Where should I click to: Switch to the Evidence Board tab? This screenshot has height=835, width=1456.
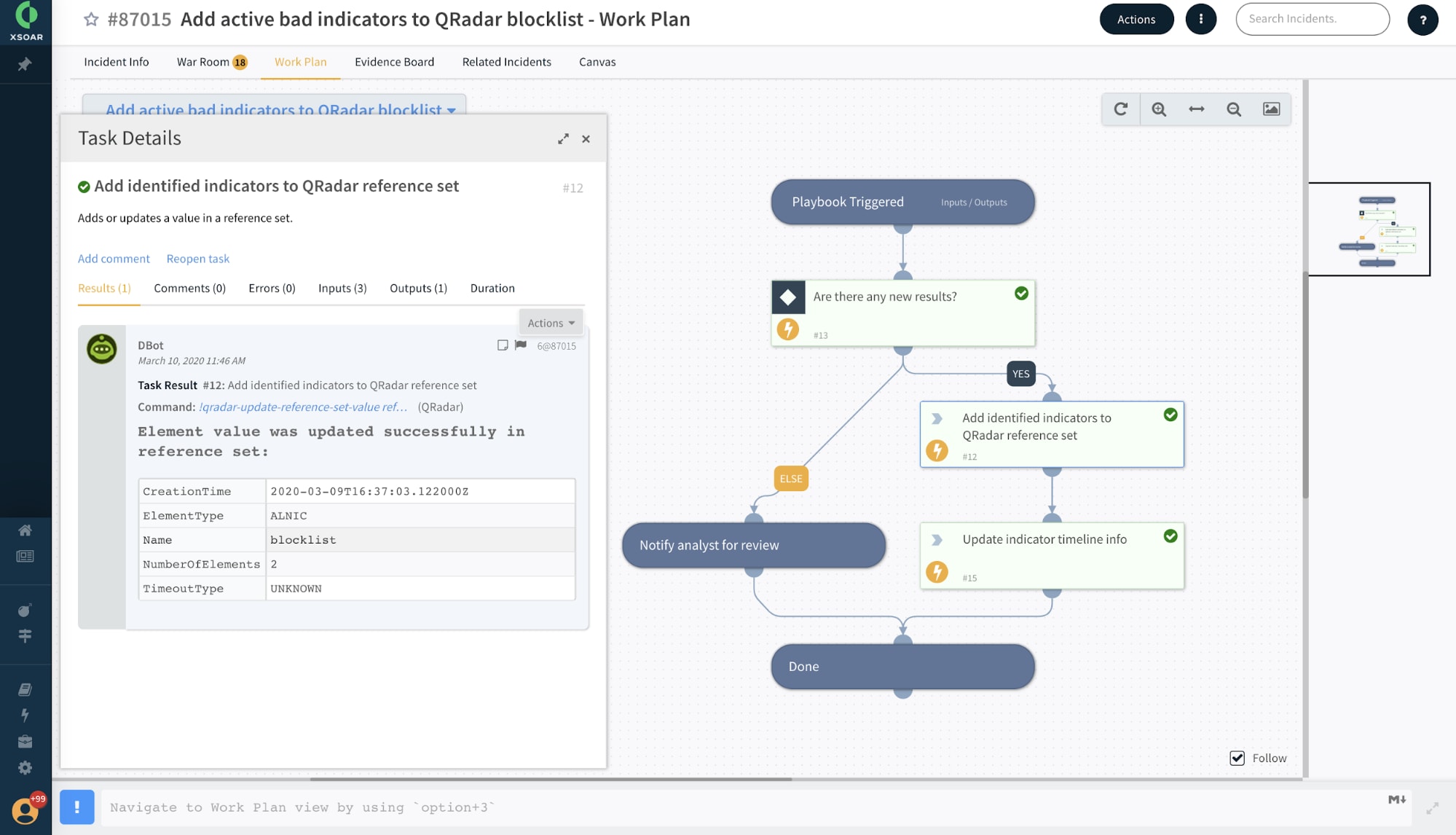[x=394, y=62]
